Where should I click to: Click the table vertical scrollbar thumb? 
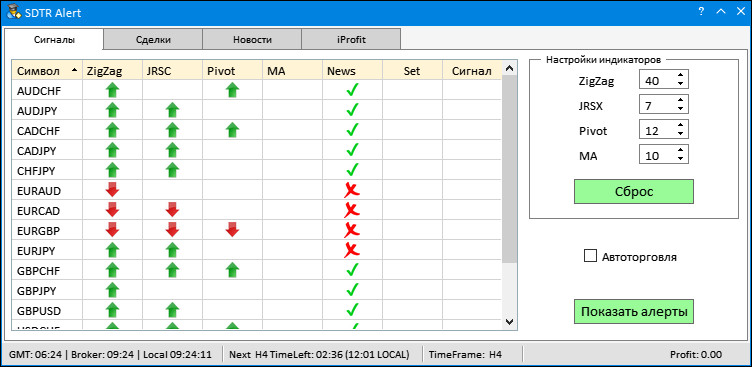tap(509, 169)
